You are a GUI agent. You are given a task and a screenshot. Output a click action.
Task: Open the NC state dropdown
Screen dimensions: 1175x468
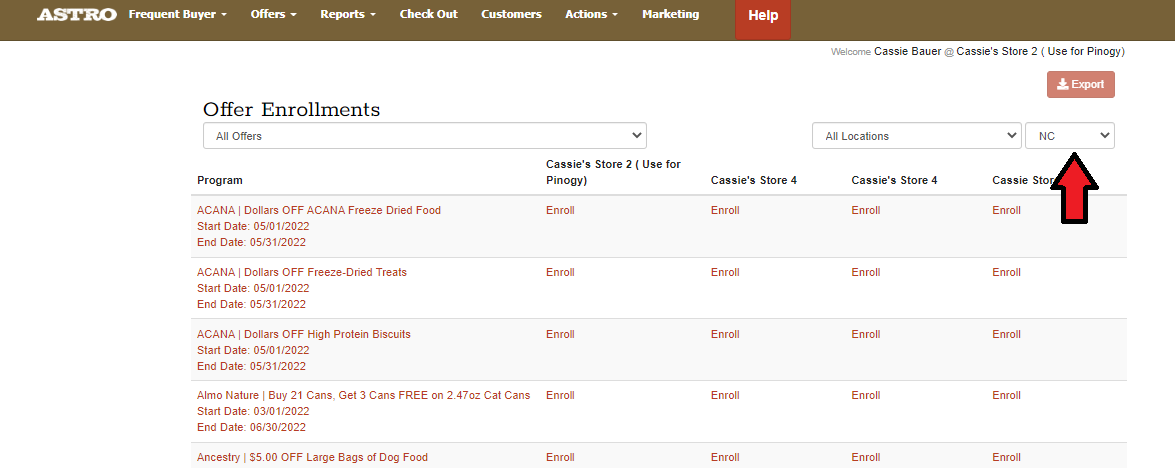point(1069,136)
